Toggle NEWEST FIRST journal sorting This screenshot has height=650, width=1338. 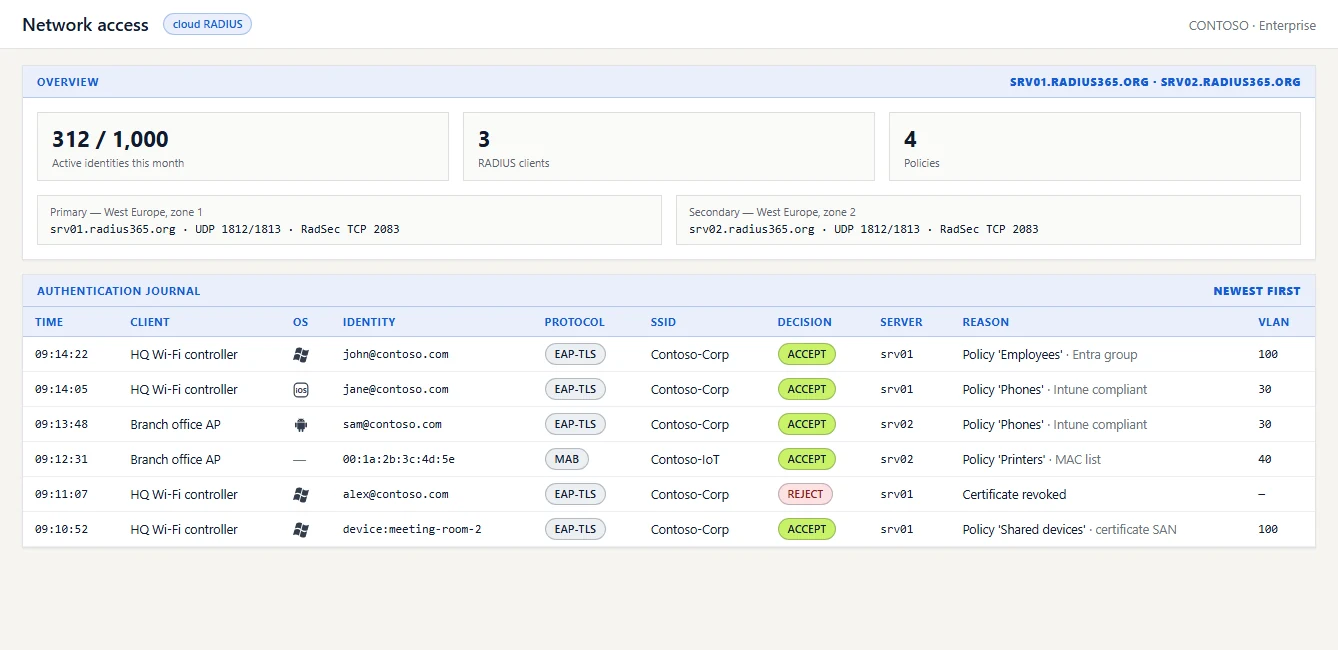click(x=1257, y=291)
